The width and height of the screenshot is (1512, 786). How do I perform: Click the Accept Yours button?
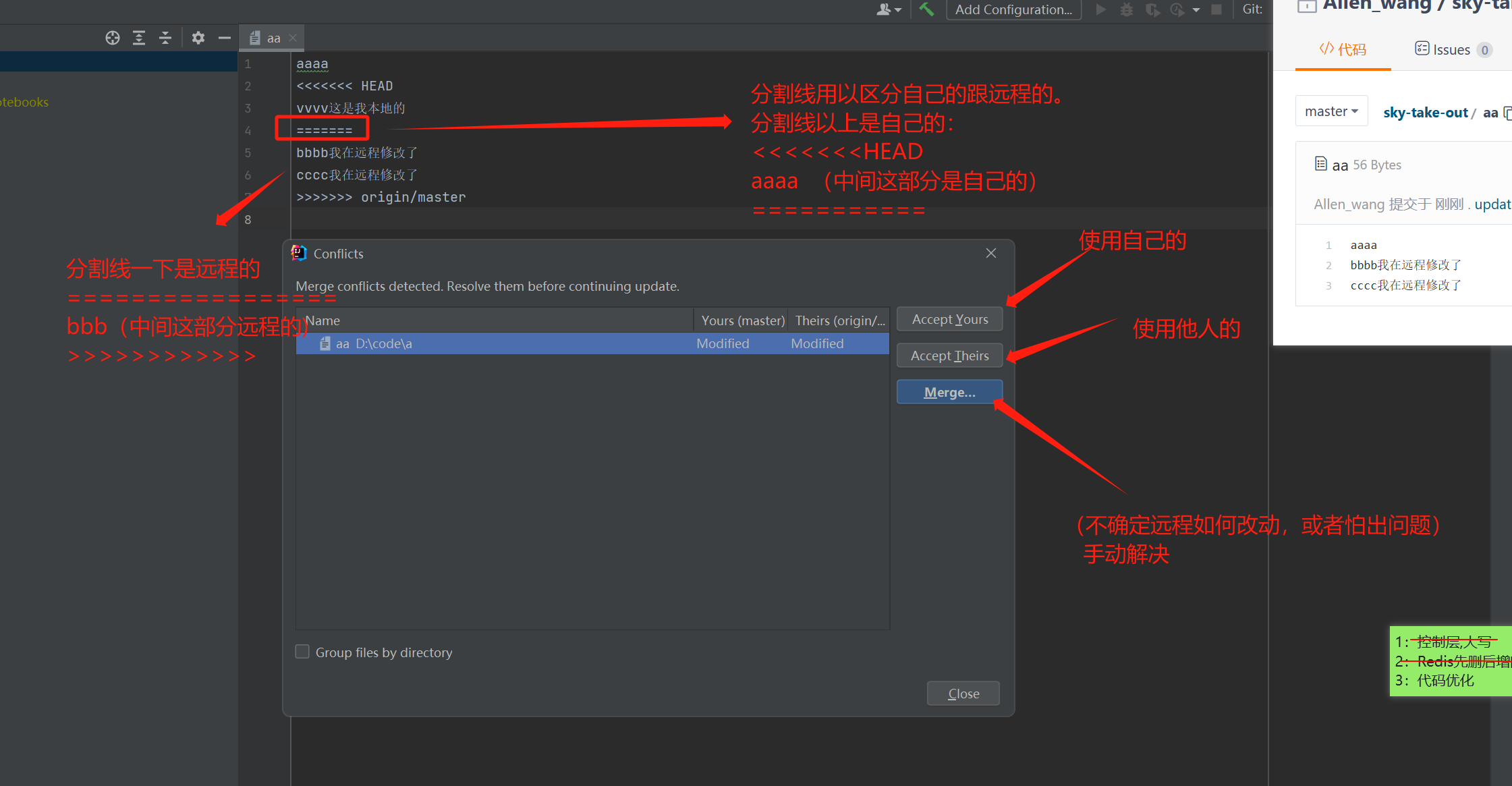pyautogui.click(x=949, y=319)
